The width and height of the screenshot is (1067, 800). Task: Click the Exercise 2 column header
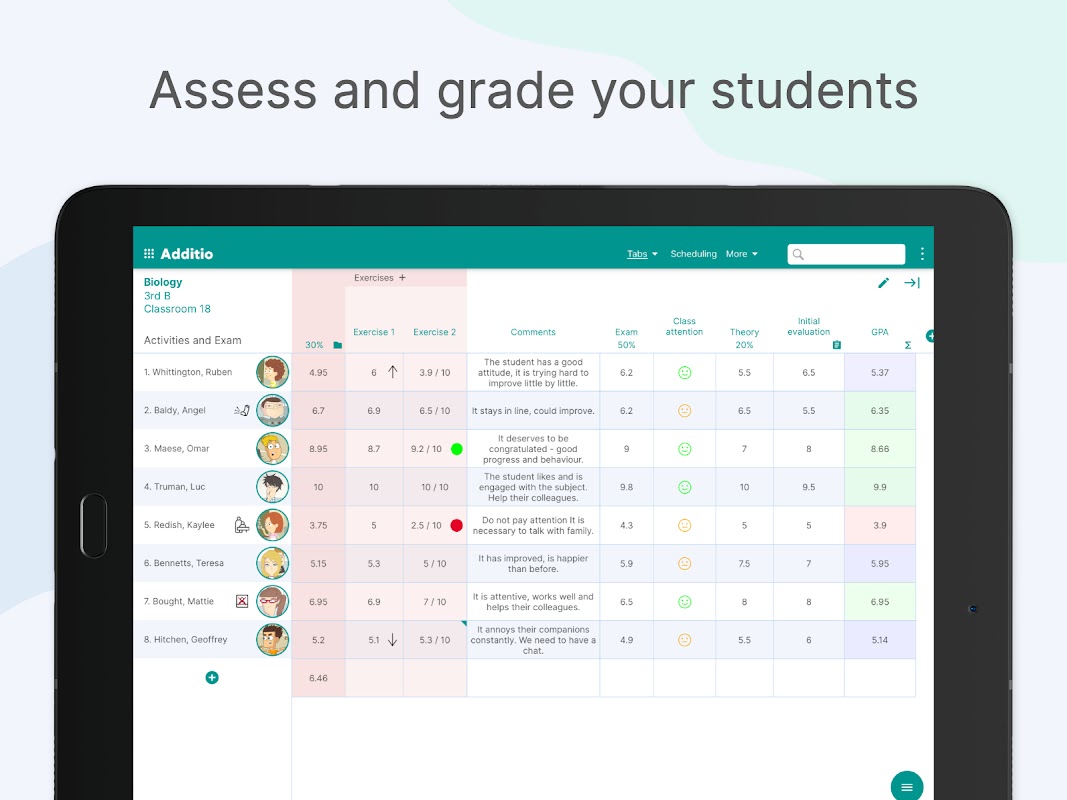click(434, 332)
